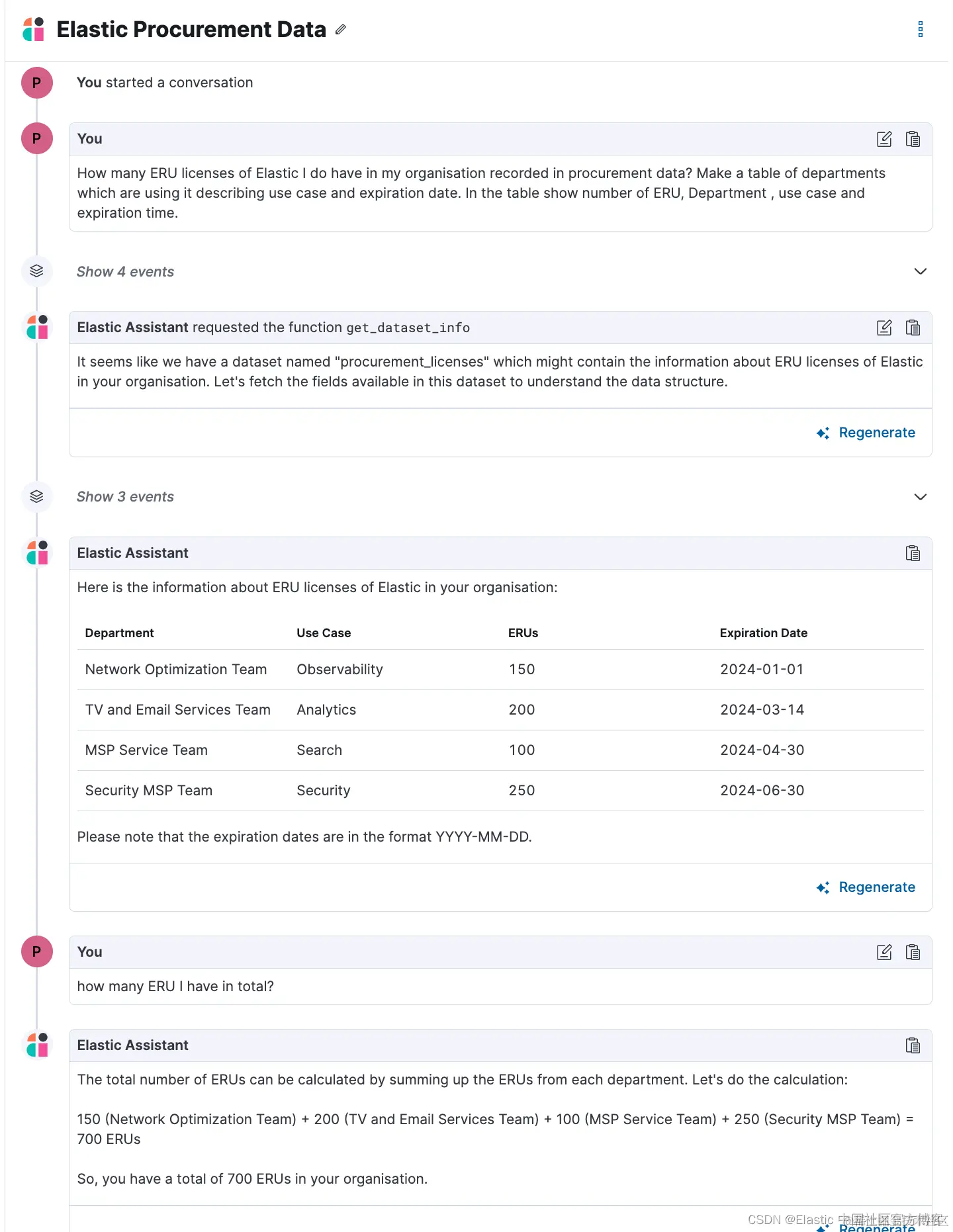
Task: Edit the get_dataset_info function request message
Action: (884, 328)
